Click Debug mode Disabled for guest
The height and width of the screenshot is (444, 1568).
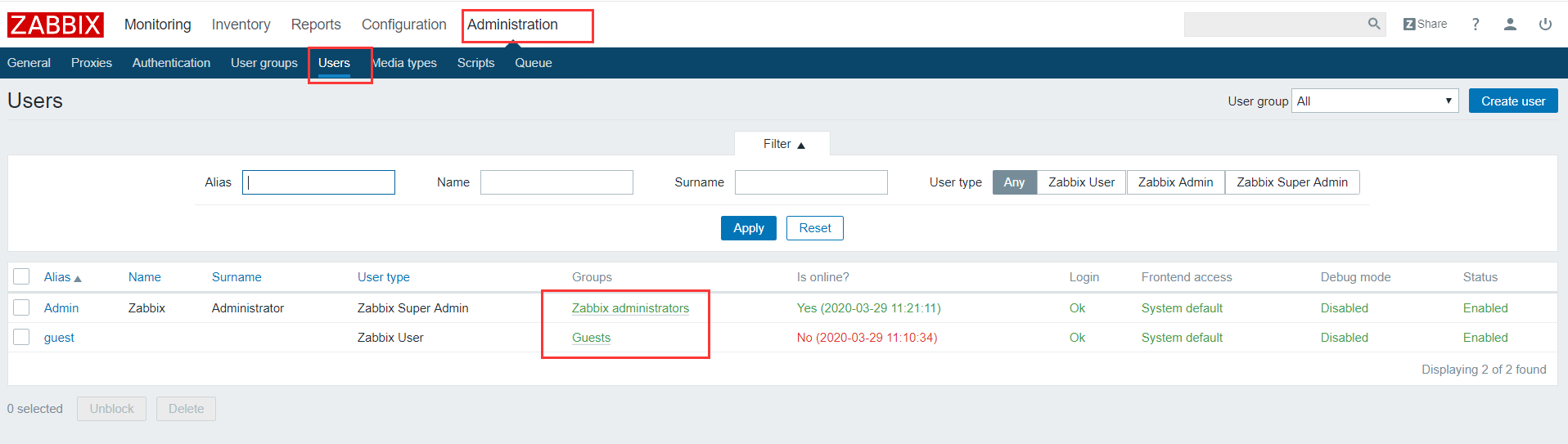coord(1345,338)
